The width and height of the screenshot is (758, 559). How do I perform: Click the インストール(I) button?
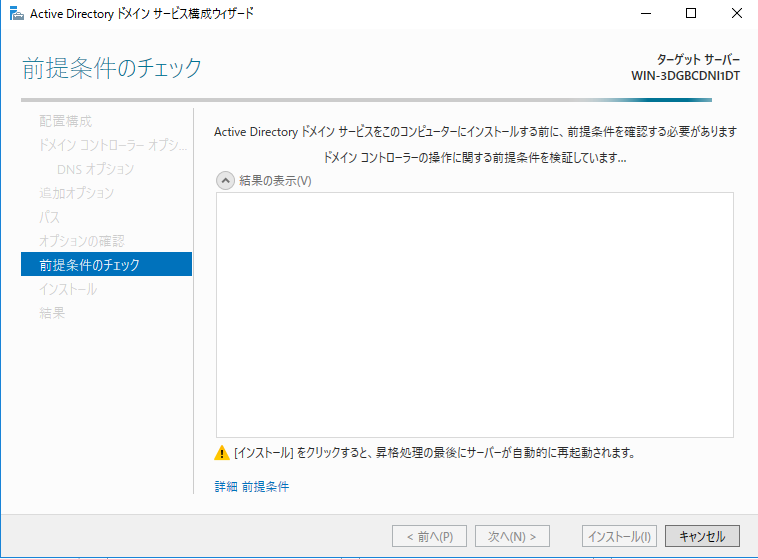(619, 536)
